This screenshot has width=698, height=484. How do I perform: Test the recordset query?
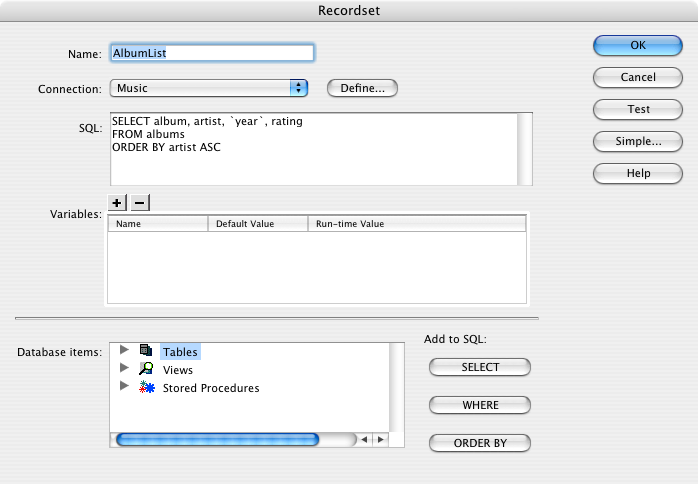click(x=638, y=109)
